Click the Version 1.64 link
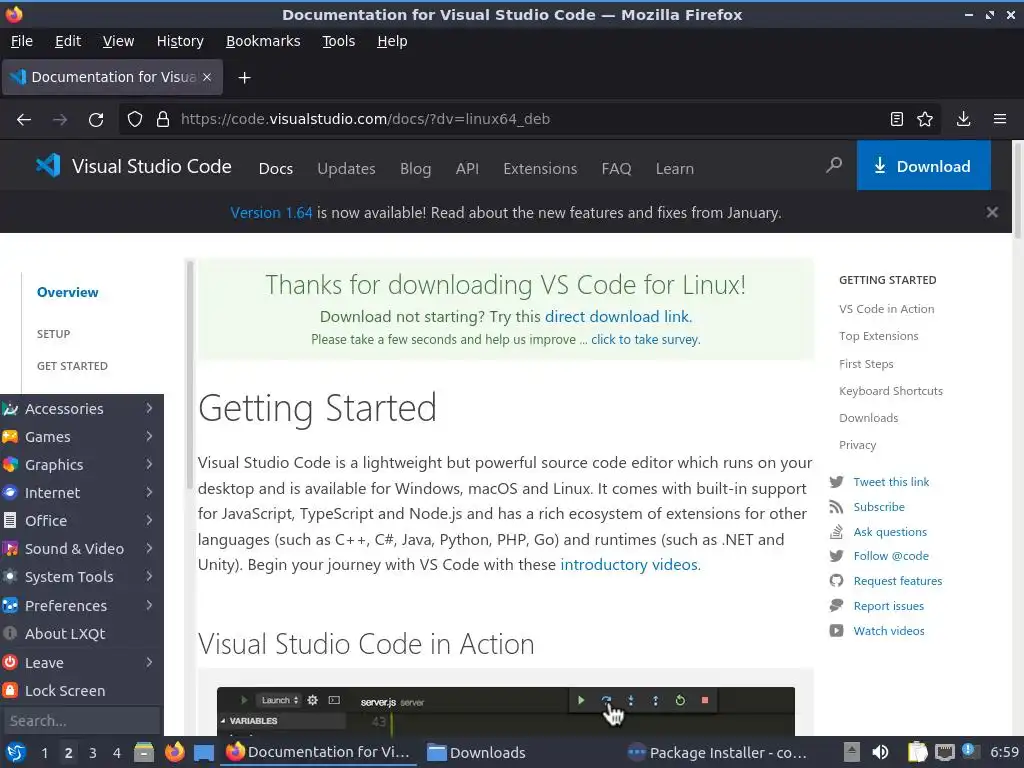This screenshot has height=768, width=1024. click(271, 213)
